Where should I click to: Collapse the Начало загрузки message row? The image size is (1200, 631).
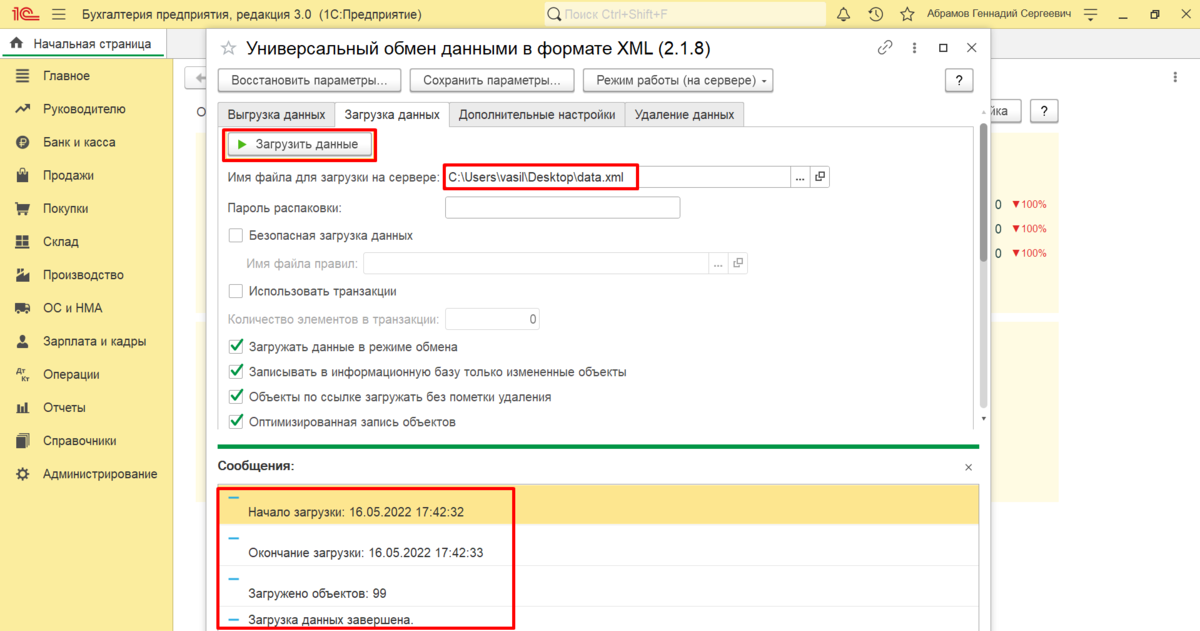234,496
